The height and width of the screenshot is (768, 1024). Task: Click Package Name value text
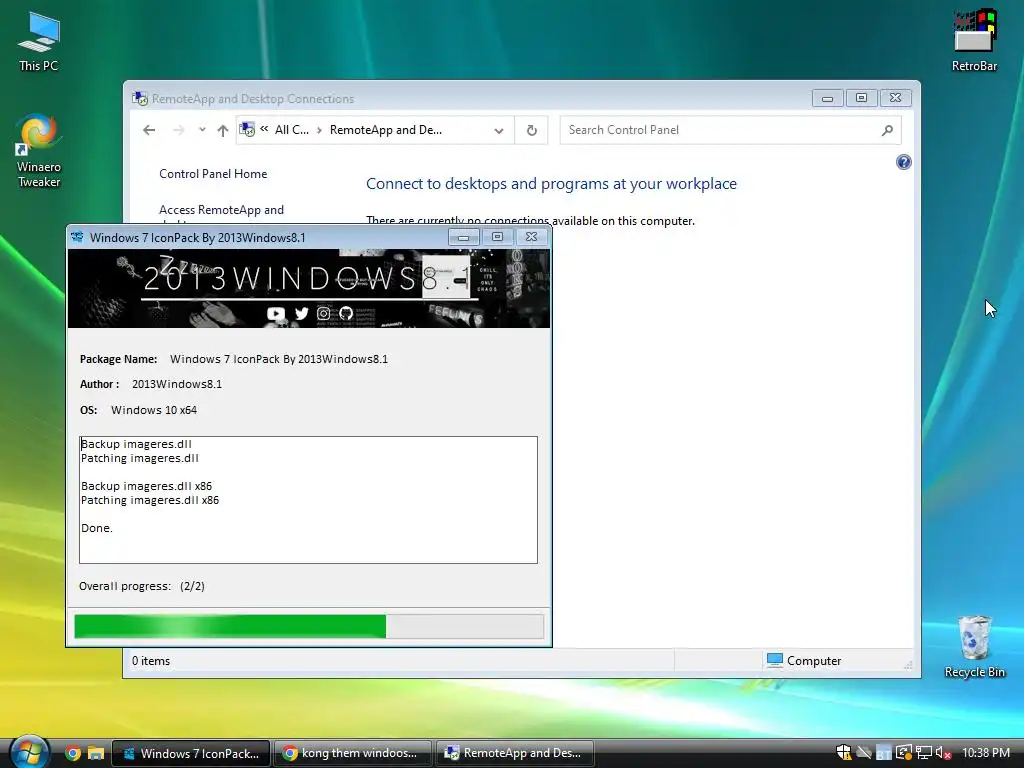(279, 359)
